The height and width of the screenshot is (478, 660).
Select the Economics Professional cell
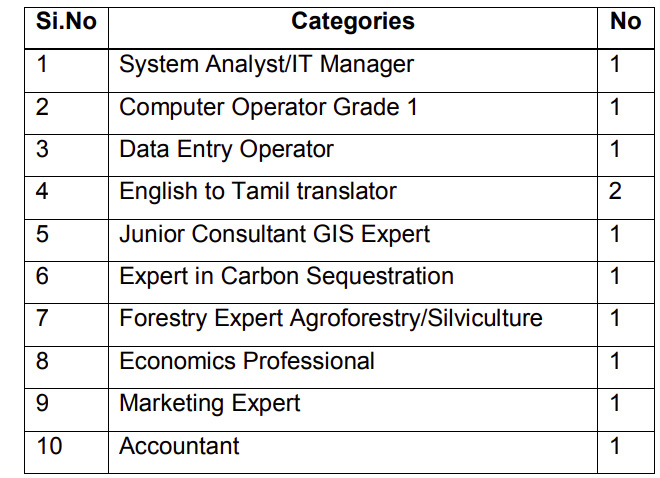(x=247, y=361)
